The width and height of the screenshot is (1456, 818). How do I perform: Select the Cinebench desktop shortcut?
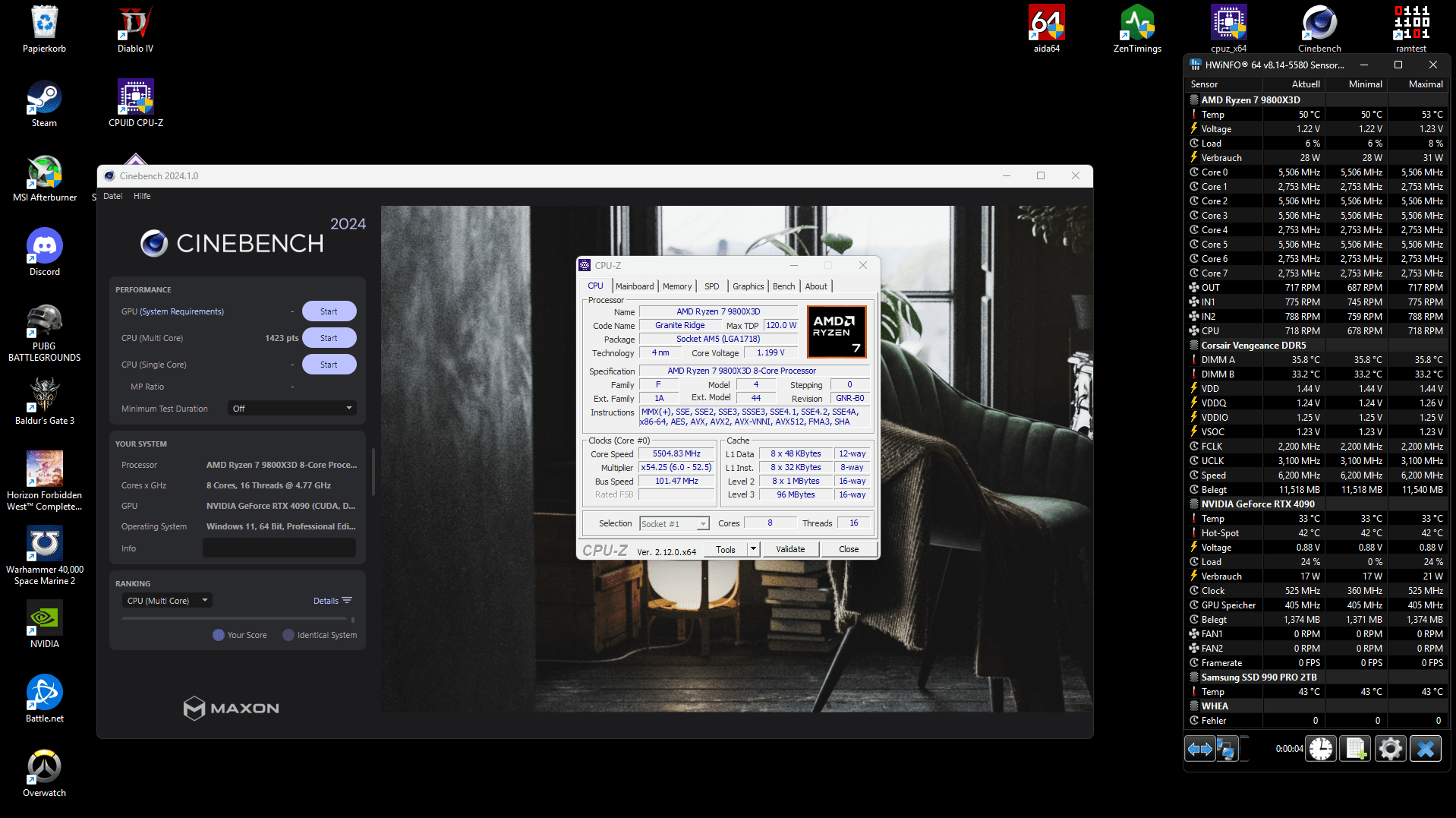click(x=1319, y=30)
